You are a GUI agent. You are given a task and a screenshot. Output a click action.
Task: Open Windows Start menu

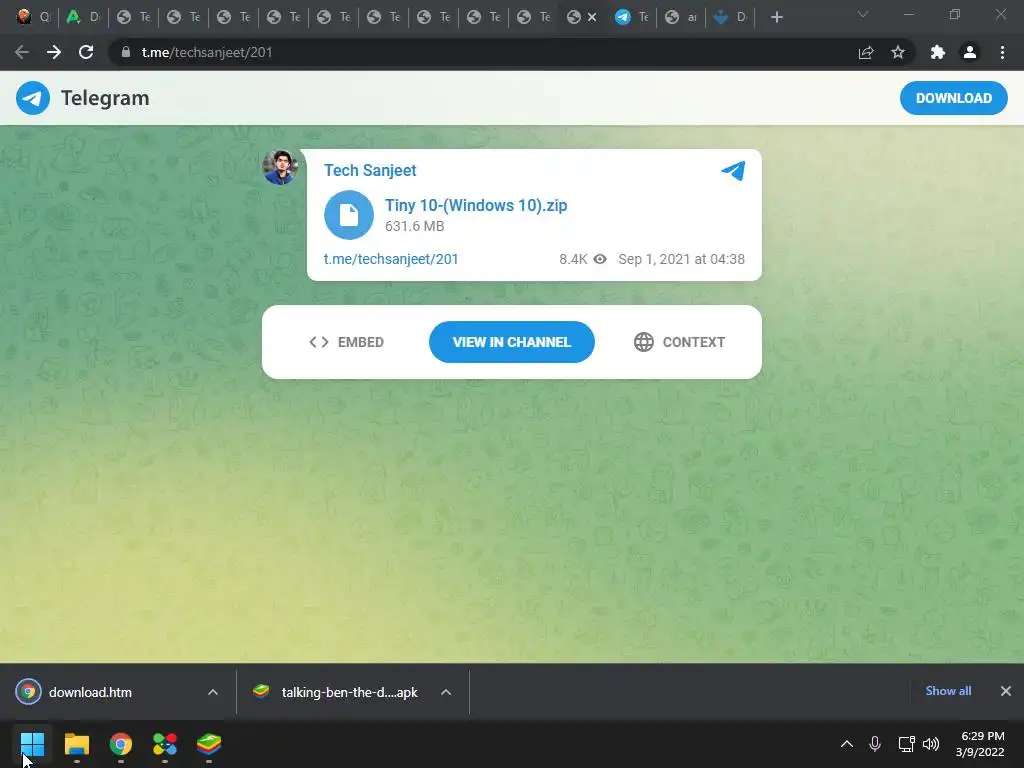pyautogui.click(x=33, y=744)
